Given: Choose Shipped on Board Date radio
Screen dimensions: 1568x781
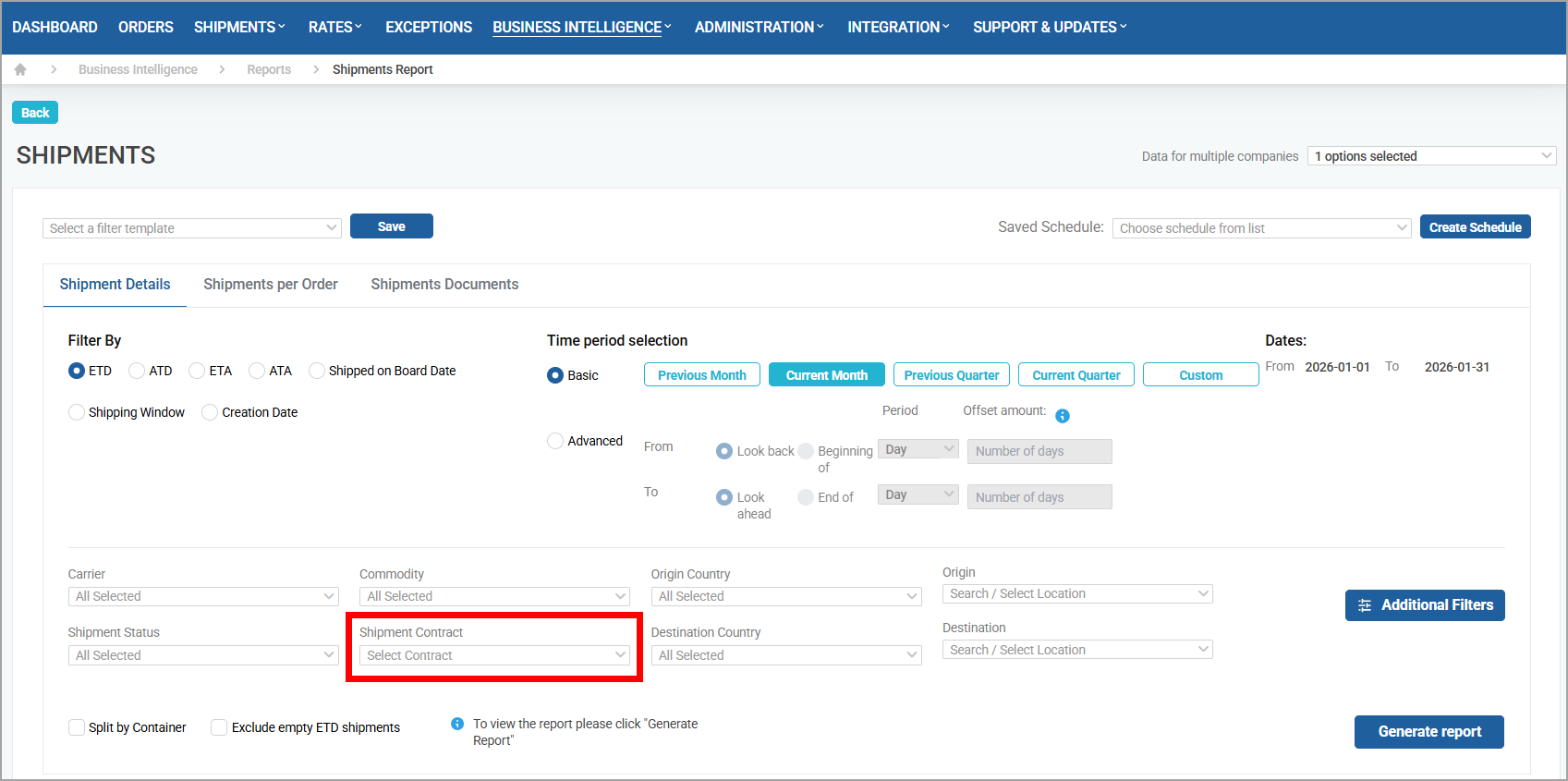Looking at the screenshot, I should 317,371.
